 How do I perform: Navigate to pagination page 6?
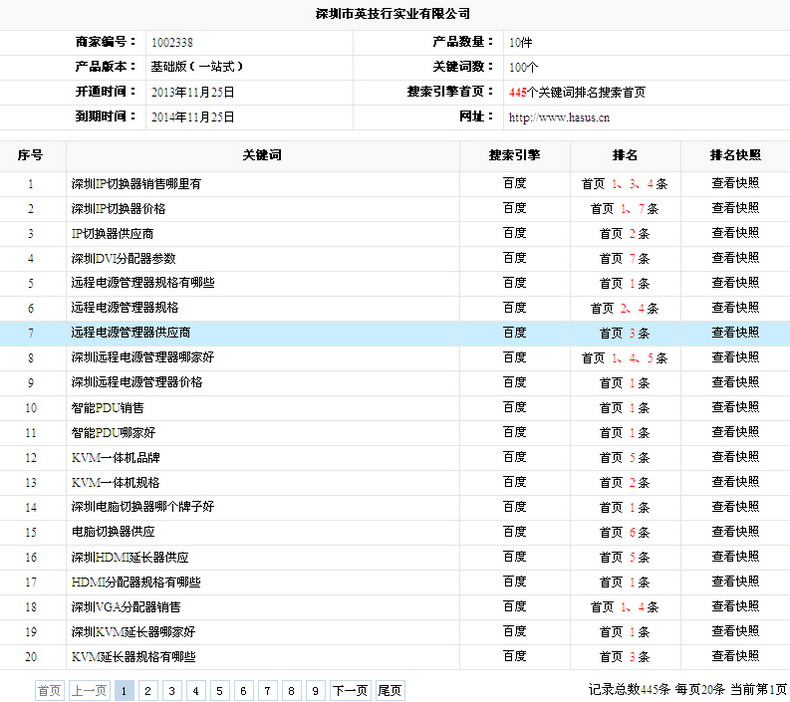[243, 690]
